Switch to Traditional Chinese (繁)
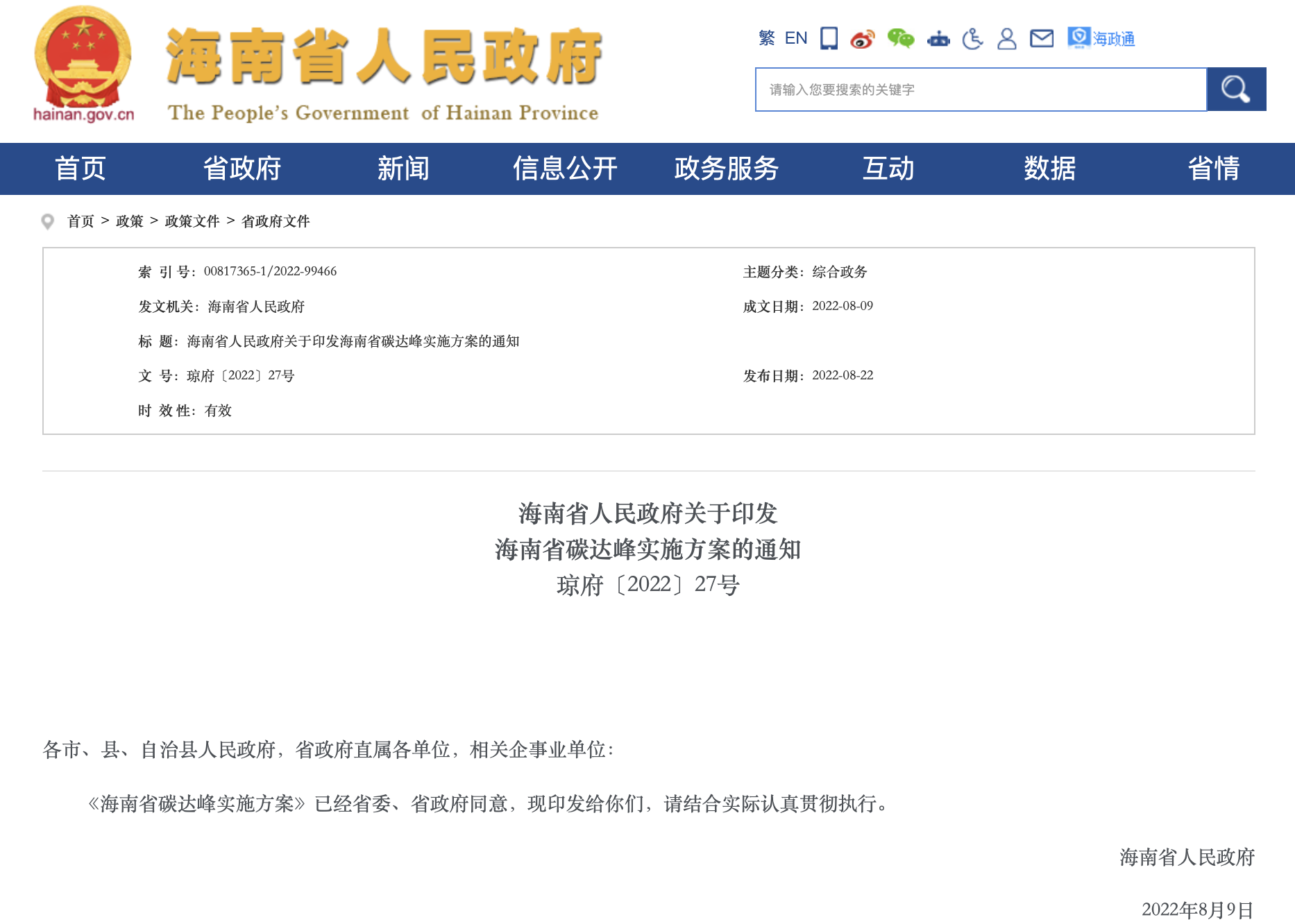 click(766, 38)
